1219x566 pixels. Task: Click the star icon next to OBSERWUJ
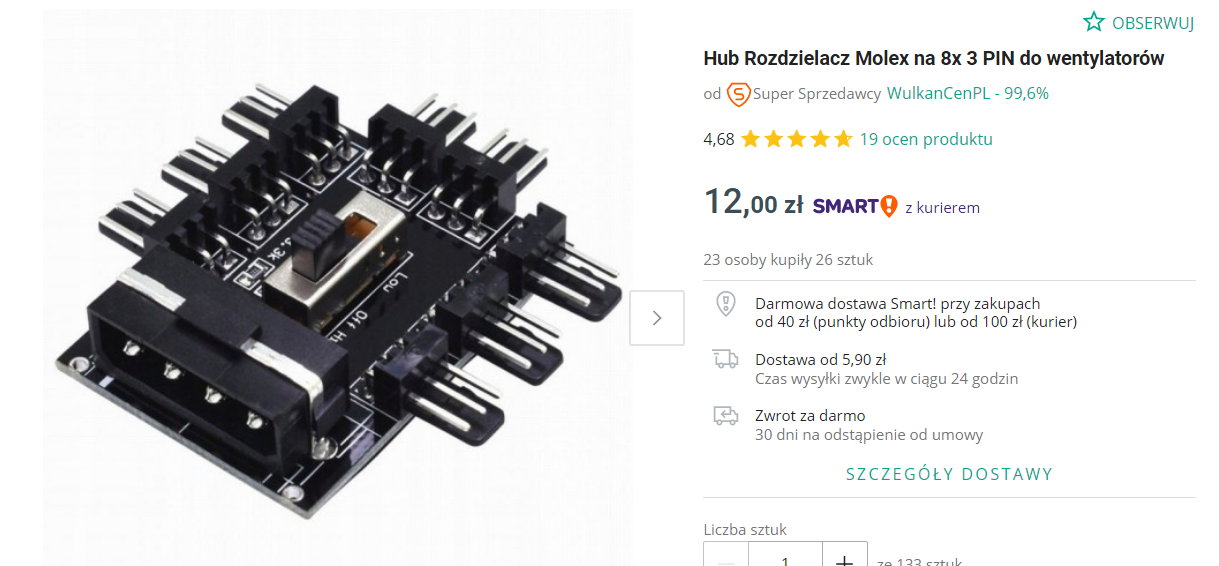1094,22
